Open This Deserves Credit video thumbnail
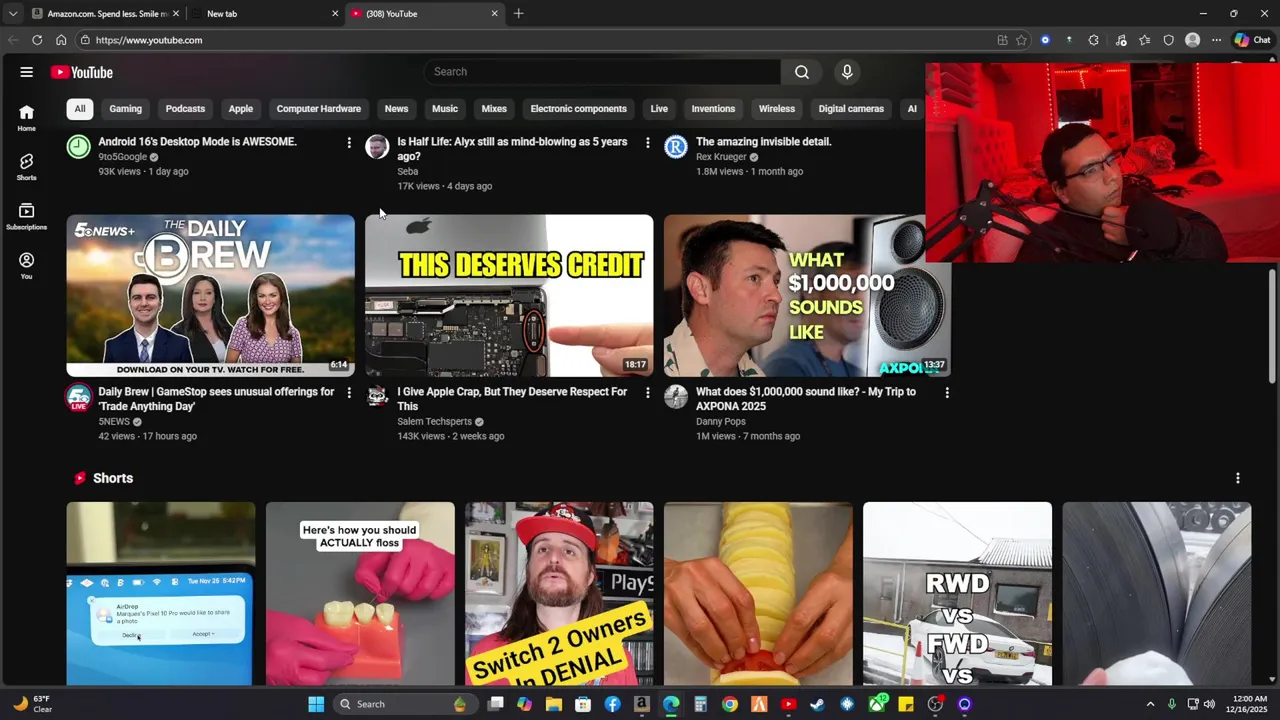This screenshot has height=720, width=1280. tap(509, 295)
